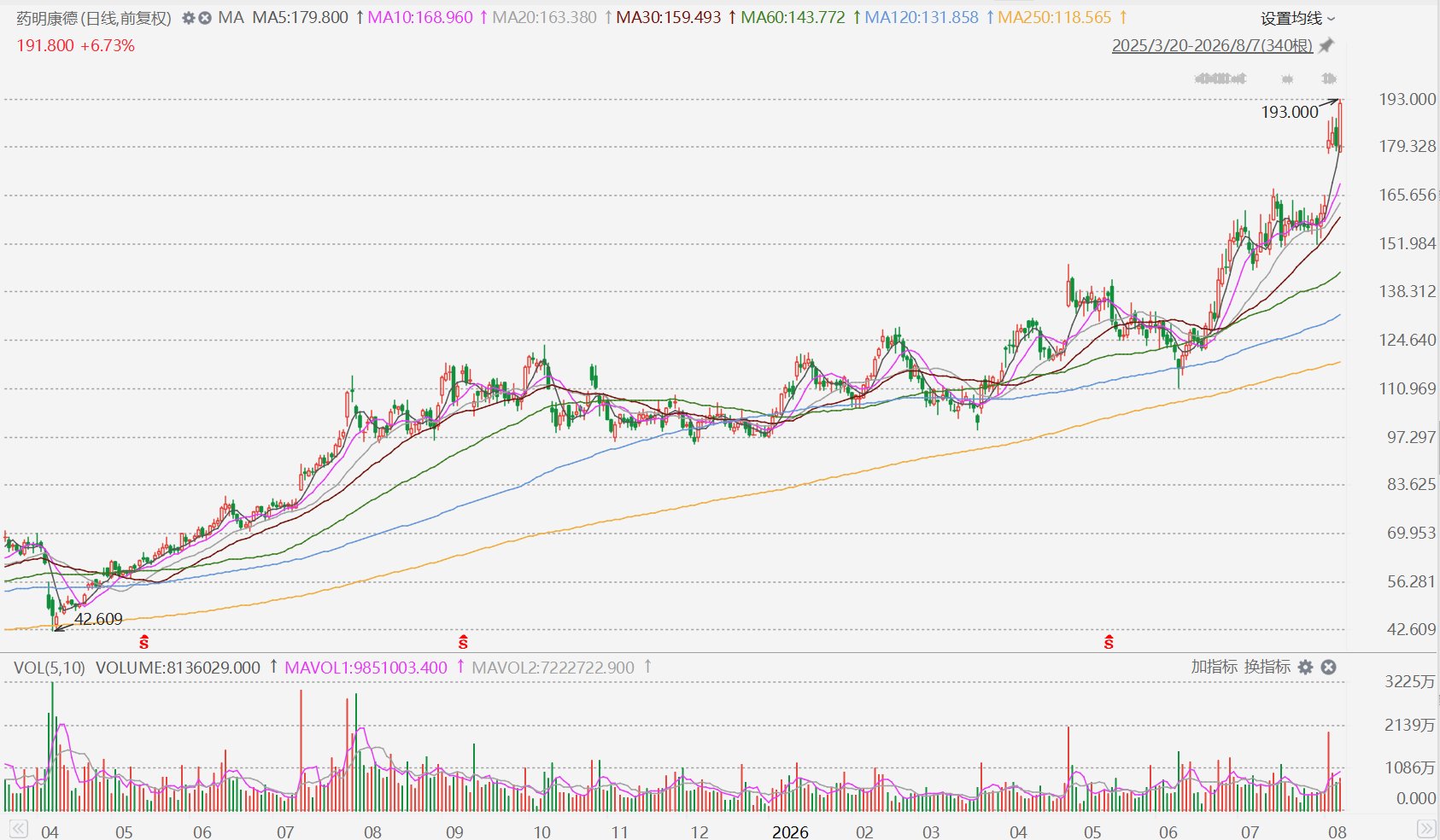Click the 42.609 low price annotation on chart
Screen dimensions: 1440x840
click(98, 619)
